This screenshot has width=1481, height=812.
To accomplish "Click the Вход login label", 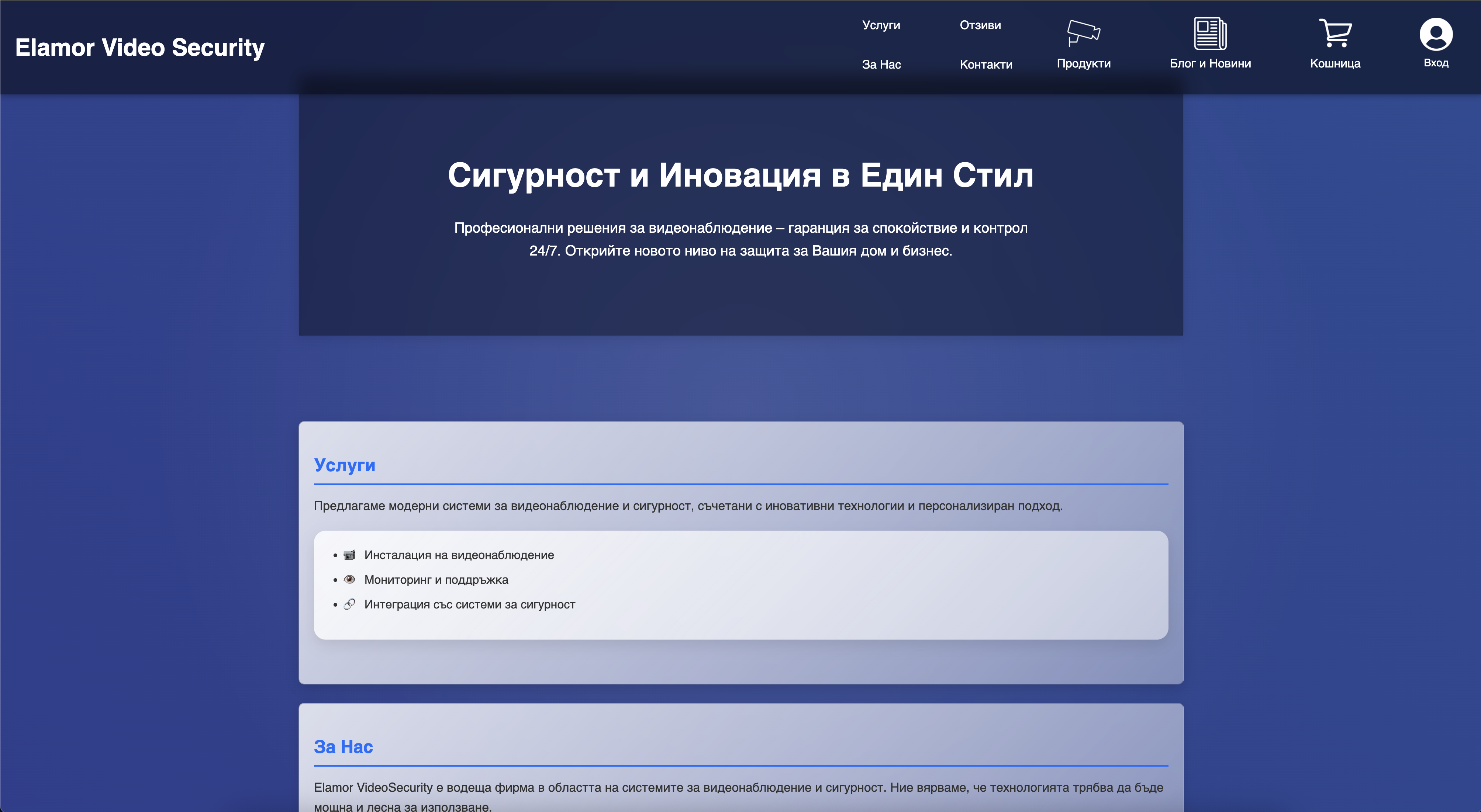I will click(x=1436, y=63).
